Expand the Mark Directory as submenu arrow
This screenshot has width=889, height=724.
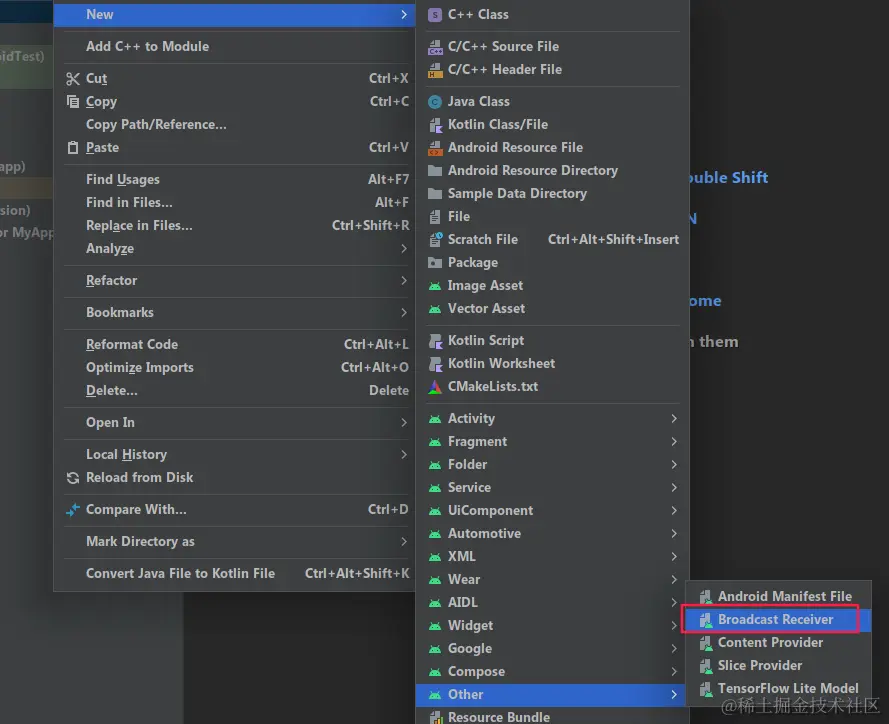coord(404,542)
